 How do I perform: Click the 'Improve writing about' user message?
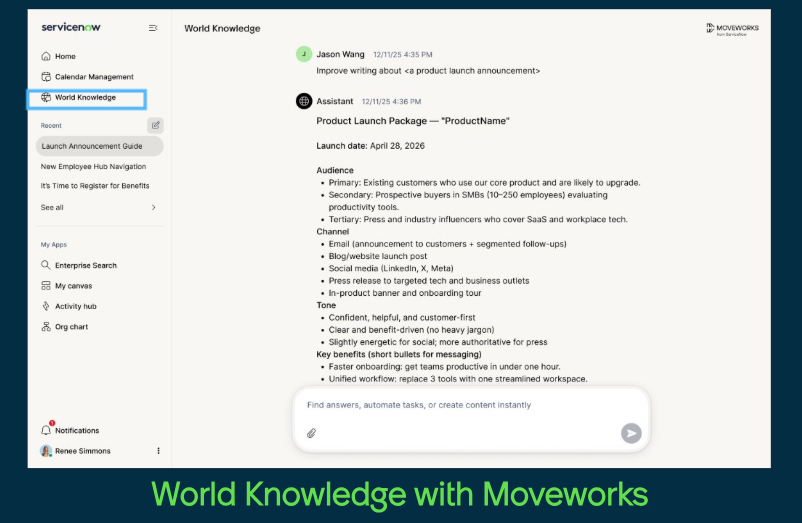(428, 71)
